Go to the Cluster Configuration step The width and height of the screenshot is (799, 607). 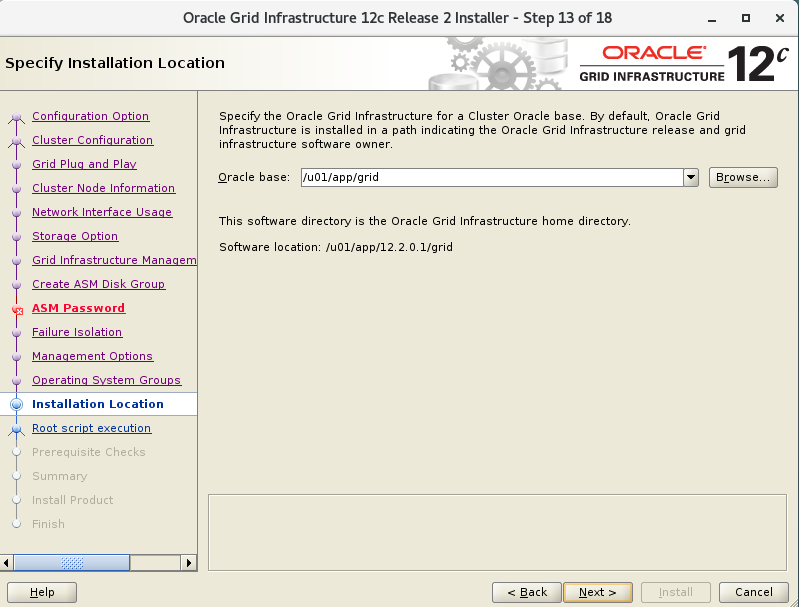[x=92, y=140]
